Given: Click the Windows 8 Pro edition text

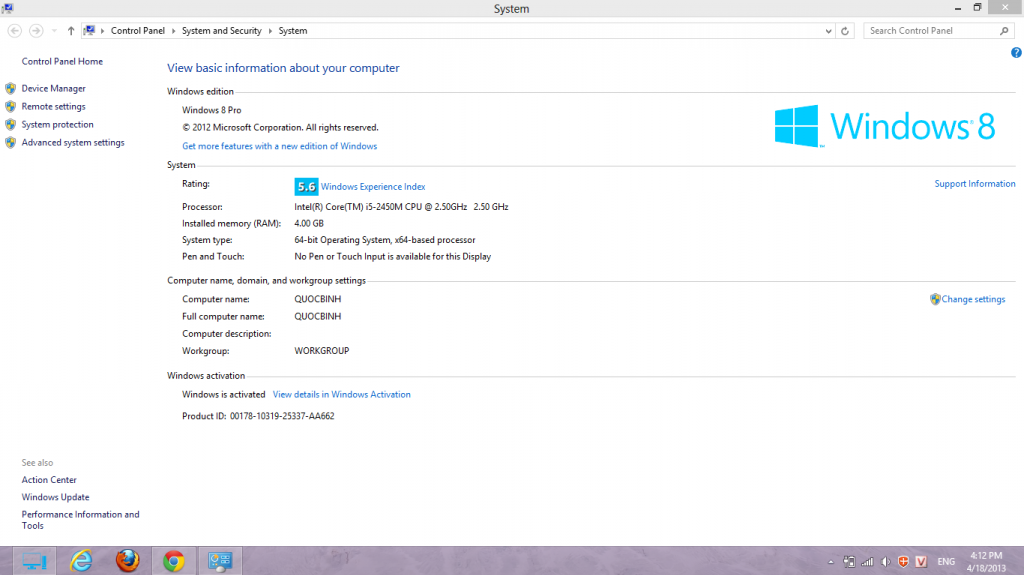Looking at the screenshot, I should pyautogui.click(x=212, y=110).
